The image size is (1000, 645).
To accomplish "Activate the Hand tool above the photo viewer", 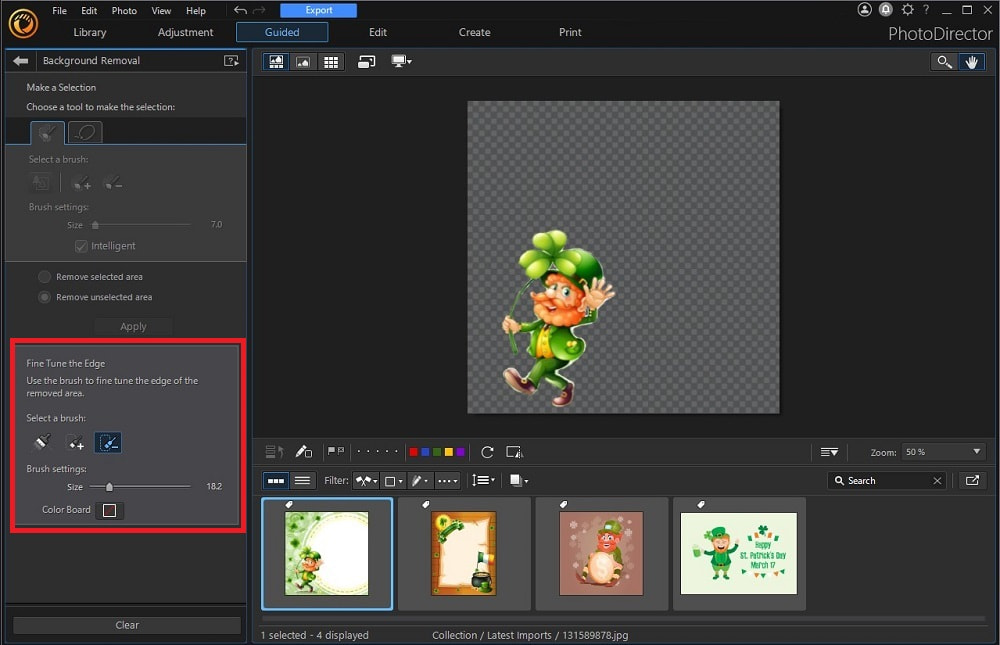I will tap(971, 61).
